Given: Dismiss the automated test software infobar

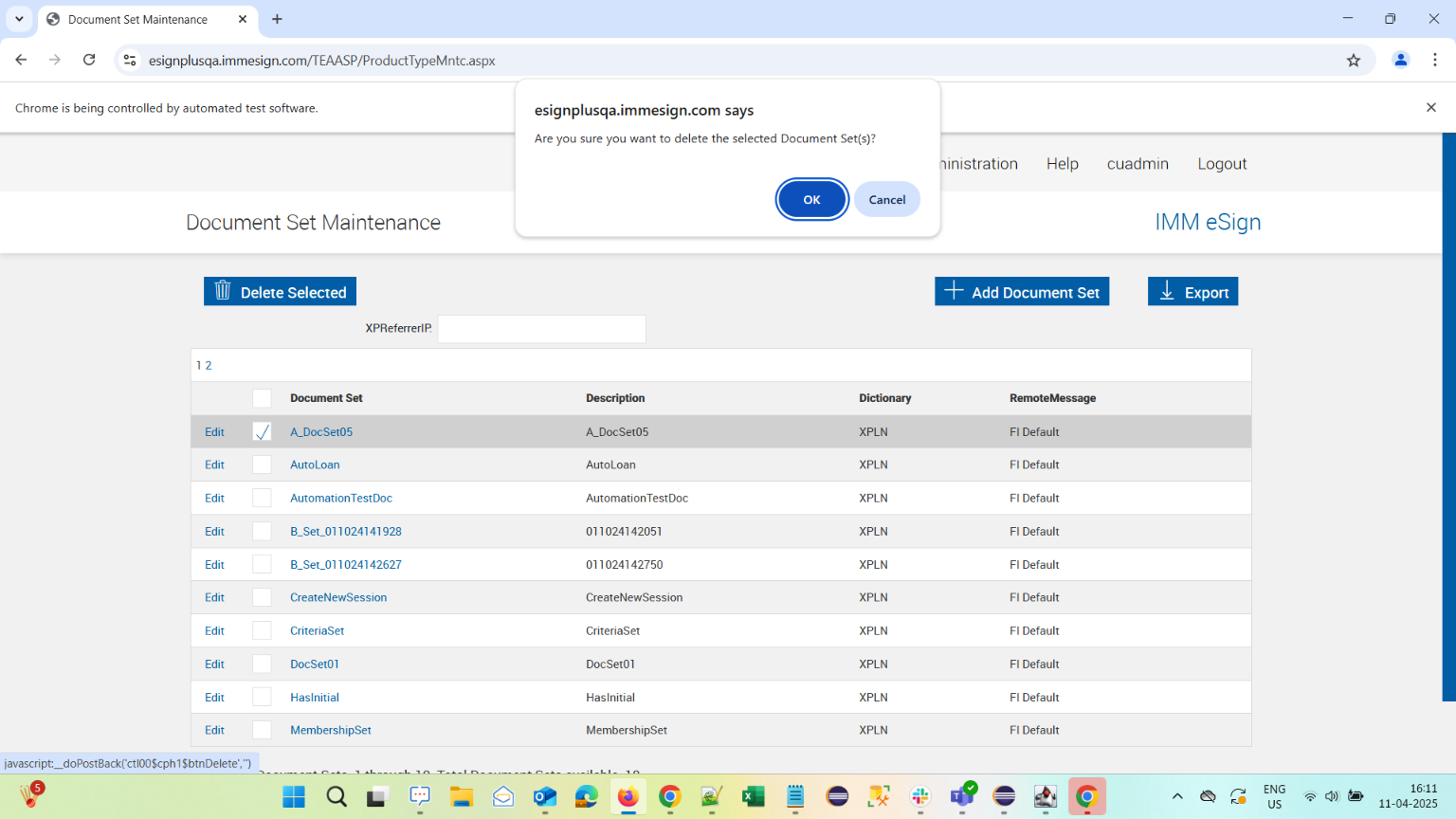Looking at the screenshot, I should 1431,107.
